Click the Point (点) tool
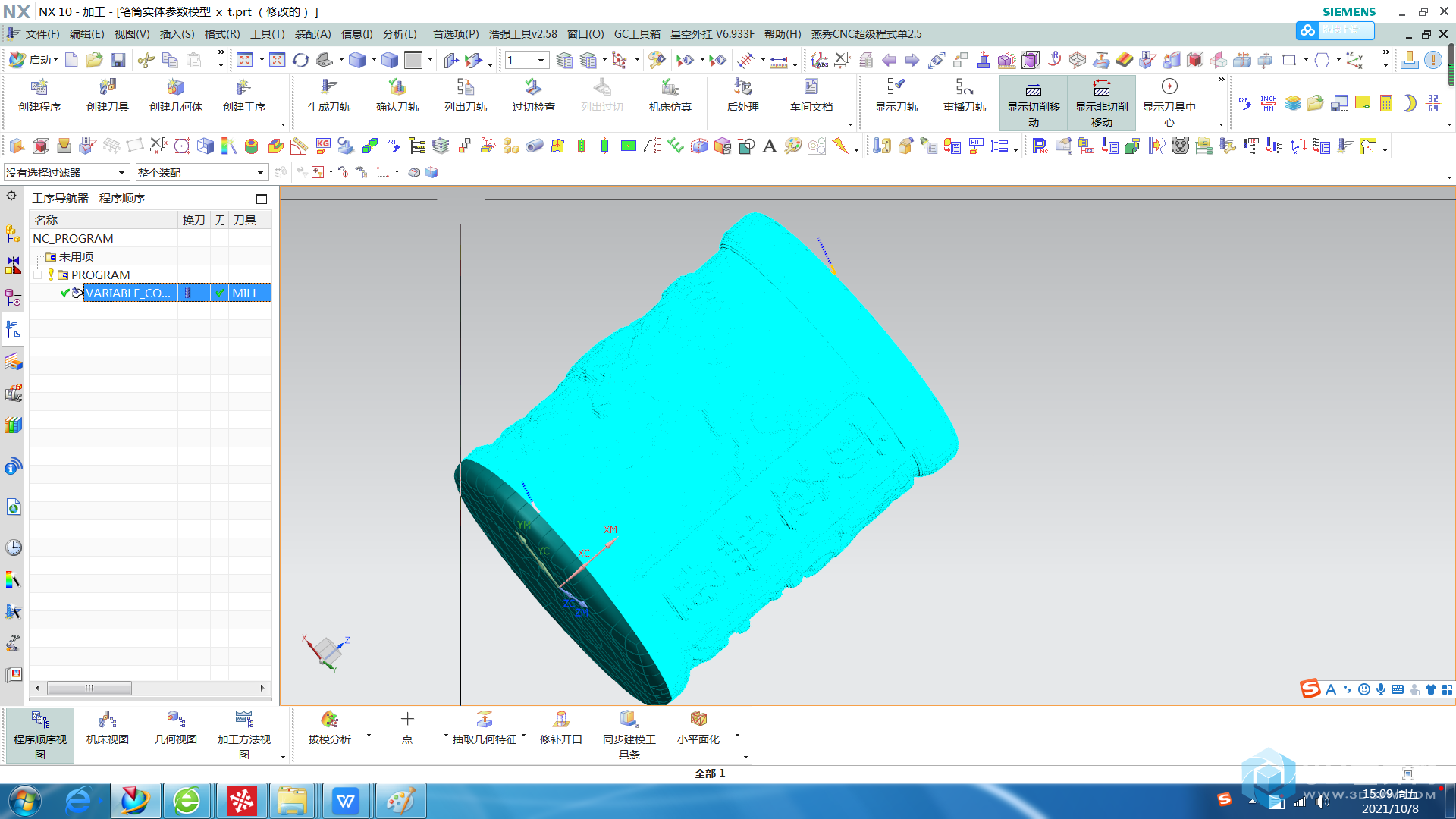 click(x=407, y=728)
